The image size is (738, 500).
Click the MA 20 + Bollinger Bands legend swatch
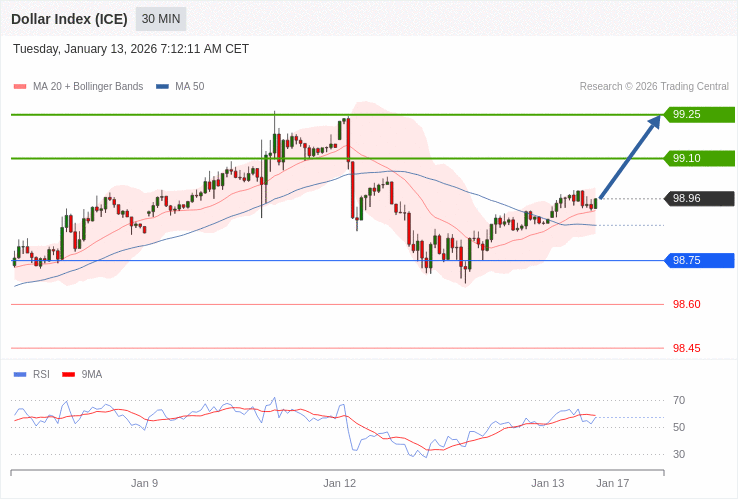point(20,87)
